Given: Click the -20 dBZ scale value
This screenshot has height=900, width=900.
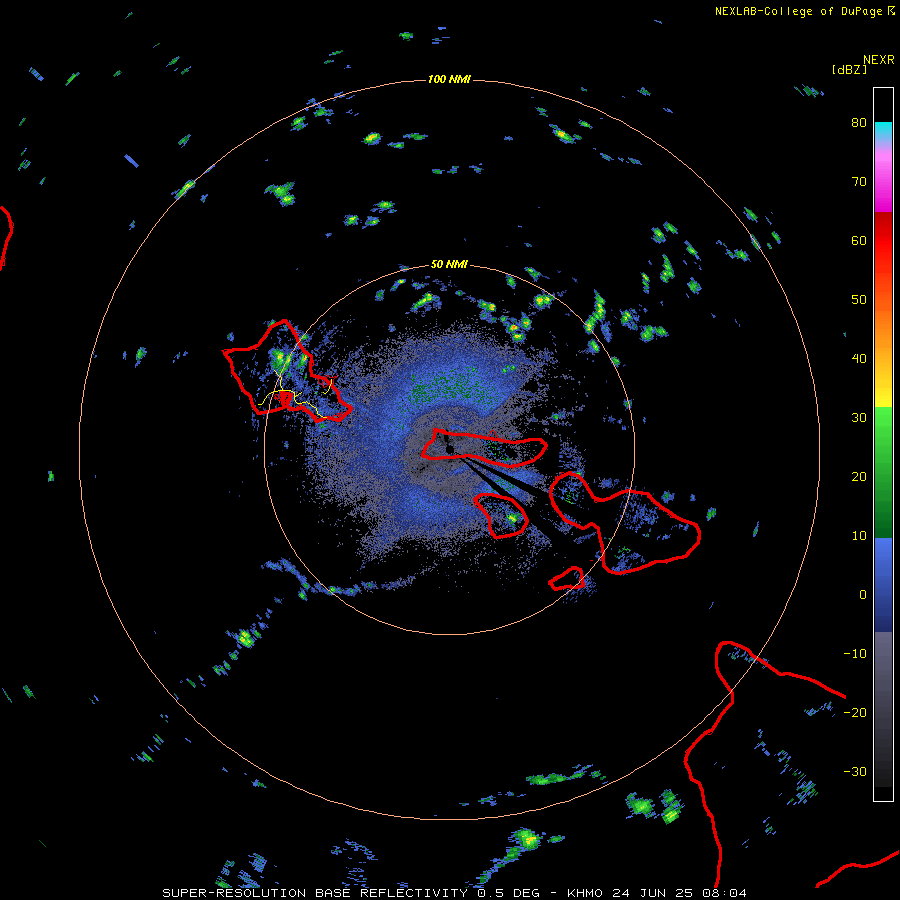Looking at the screenshot, I should coord(855,712).
